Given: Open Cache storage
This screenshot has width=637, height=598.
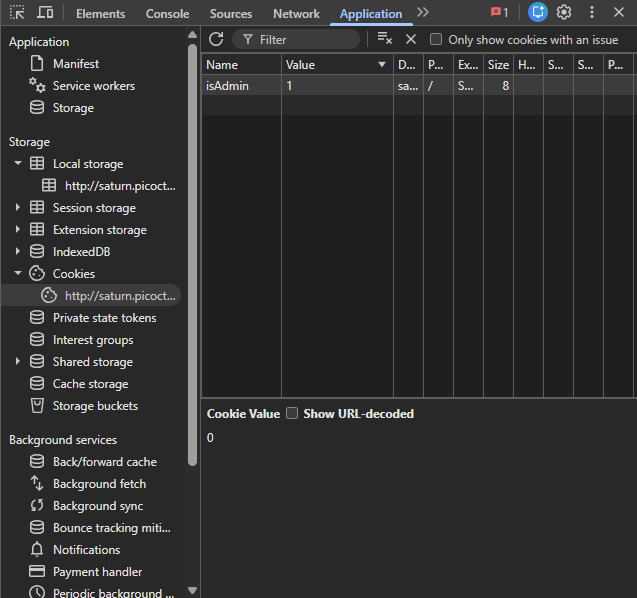Looking at the screenshot, I should coord(91,384).
